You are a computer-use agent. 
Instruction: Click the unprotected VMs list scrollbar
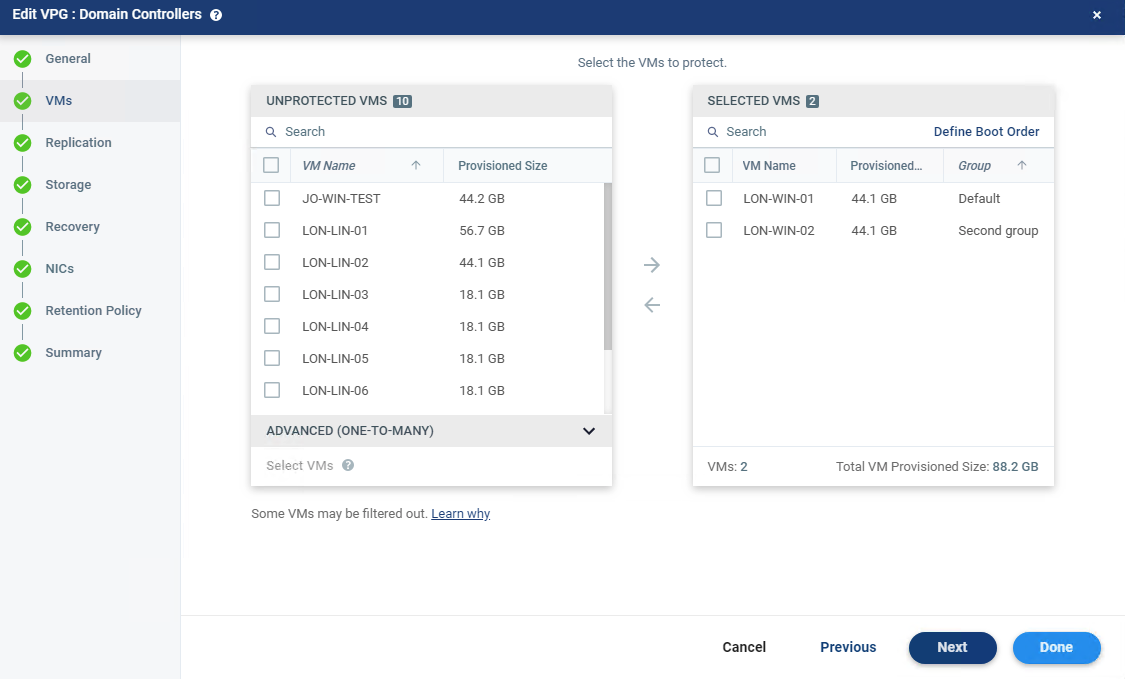coord(608,266)
